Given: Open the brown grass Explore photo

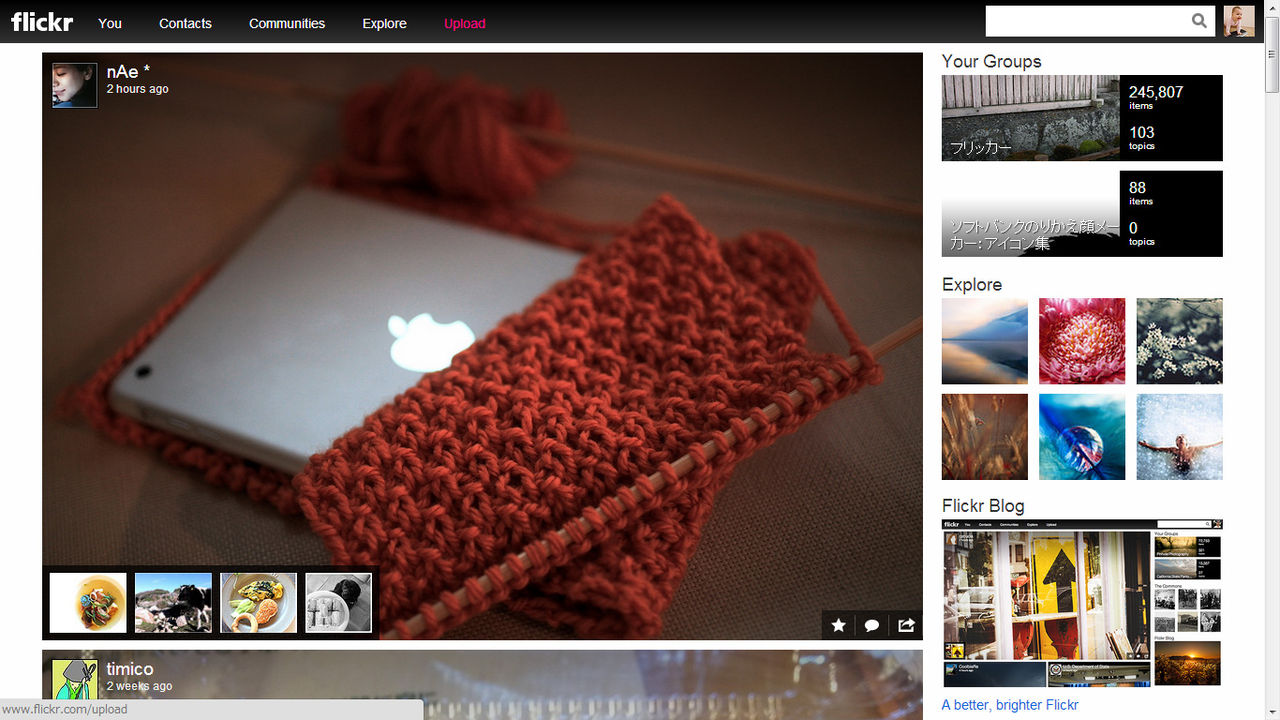Looking at the screenshot, I should [x=985, y=437].
